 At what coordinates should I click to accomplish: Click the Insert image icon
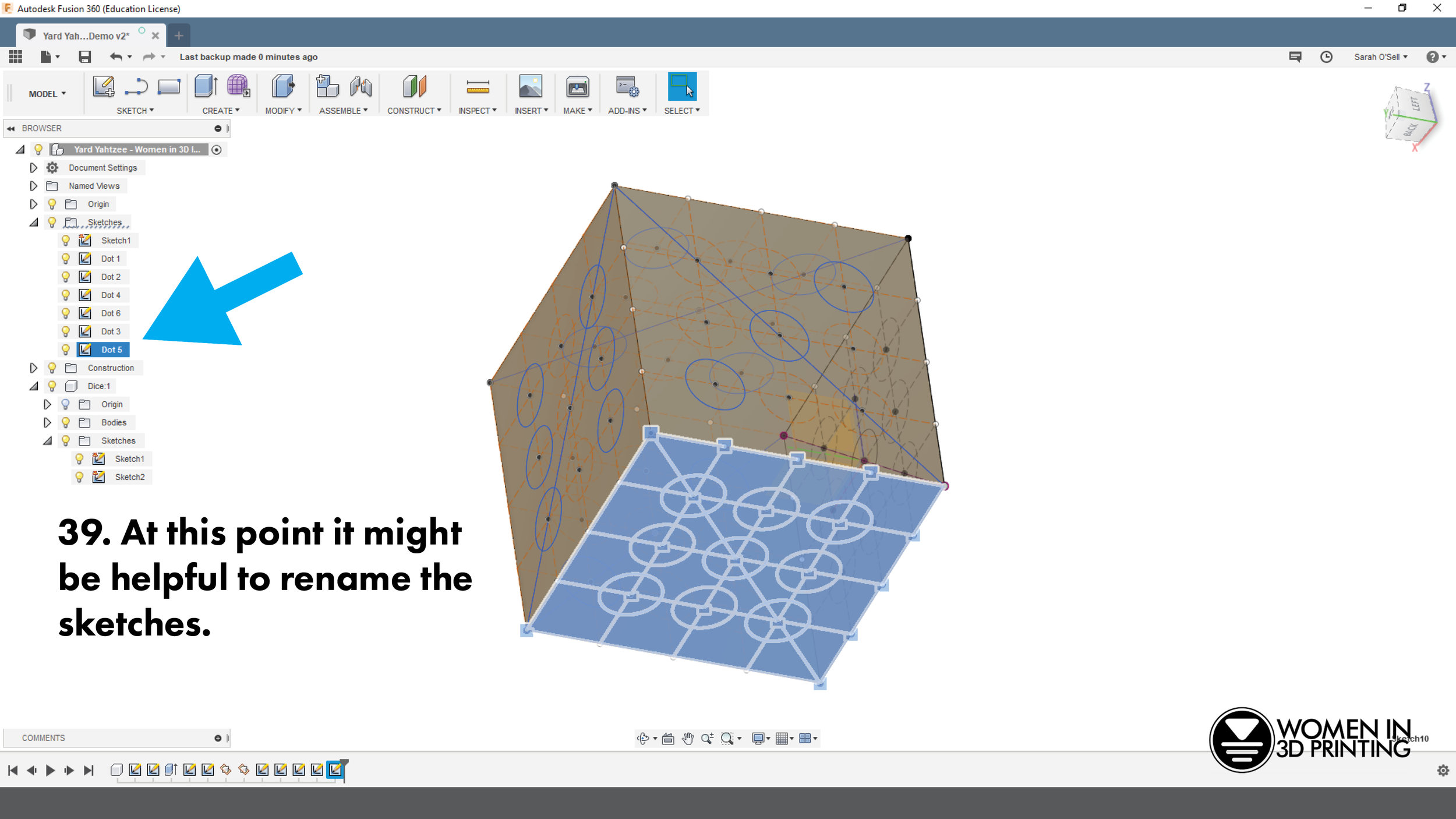[531, 86]
